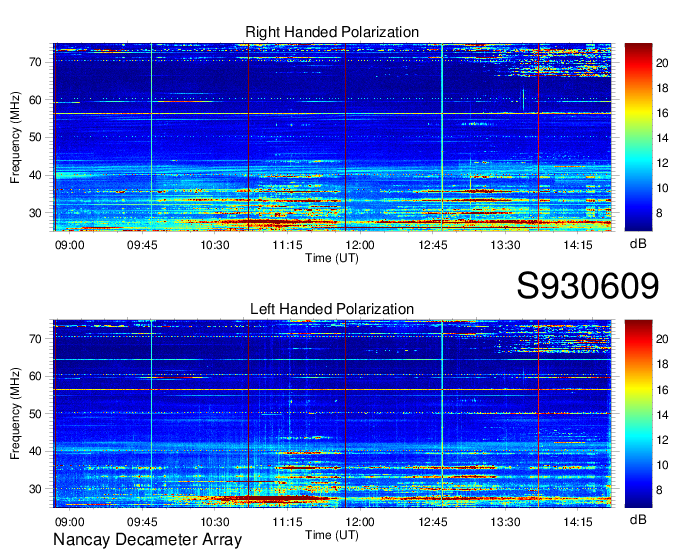Click the 50 frequency tick on the top plot
680x552 pixels.
[x=36, y=137]
